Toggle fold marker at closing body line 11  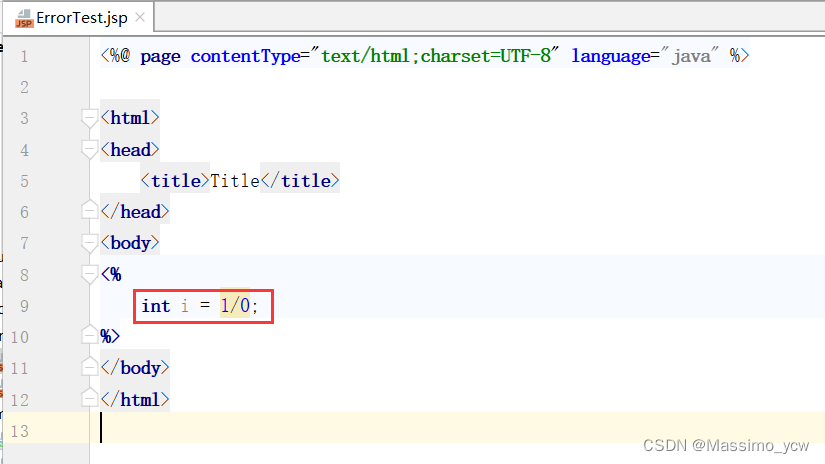(x=89, y=367)
